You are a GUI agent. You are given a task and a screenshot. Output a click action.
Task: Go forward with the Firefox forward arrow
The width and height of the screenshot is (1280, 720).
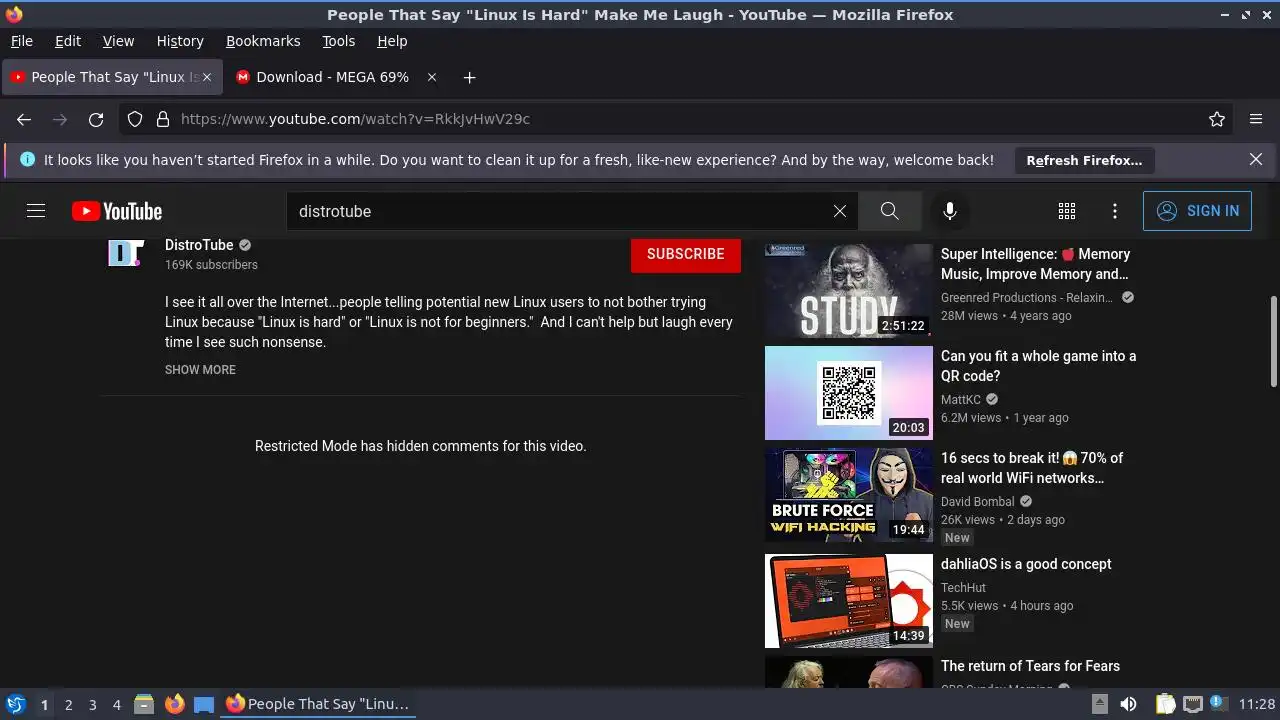point(60,119)
